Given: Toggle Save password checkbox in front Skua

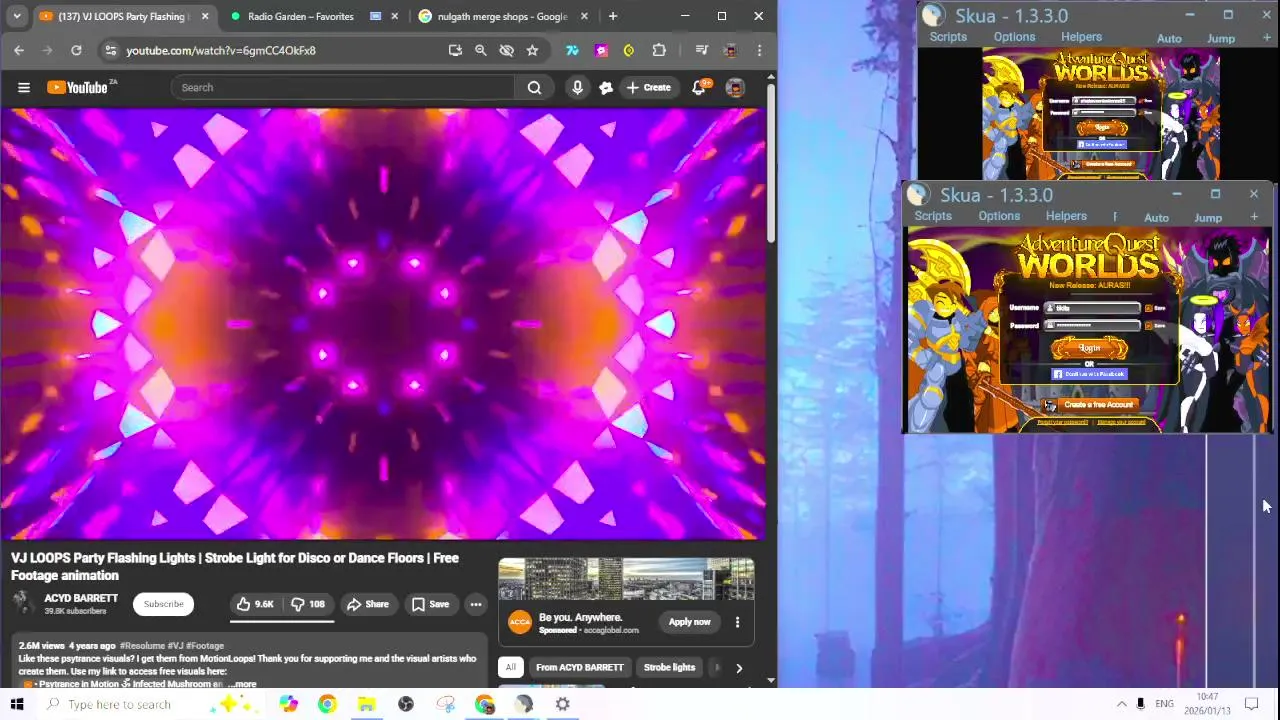Looking at the screenshot, I should (1148, 325).
